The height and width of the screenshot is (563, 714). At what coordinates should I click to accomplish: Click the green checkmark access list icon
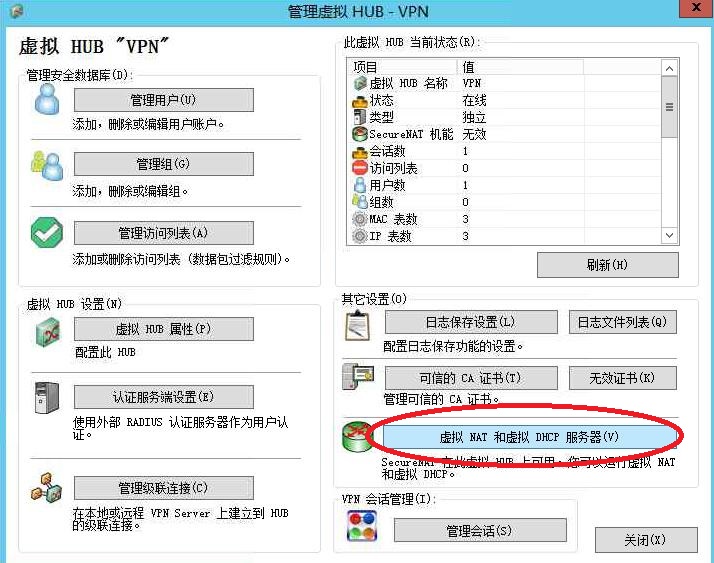(x=46, y=232)
